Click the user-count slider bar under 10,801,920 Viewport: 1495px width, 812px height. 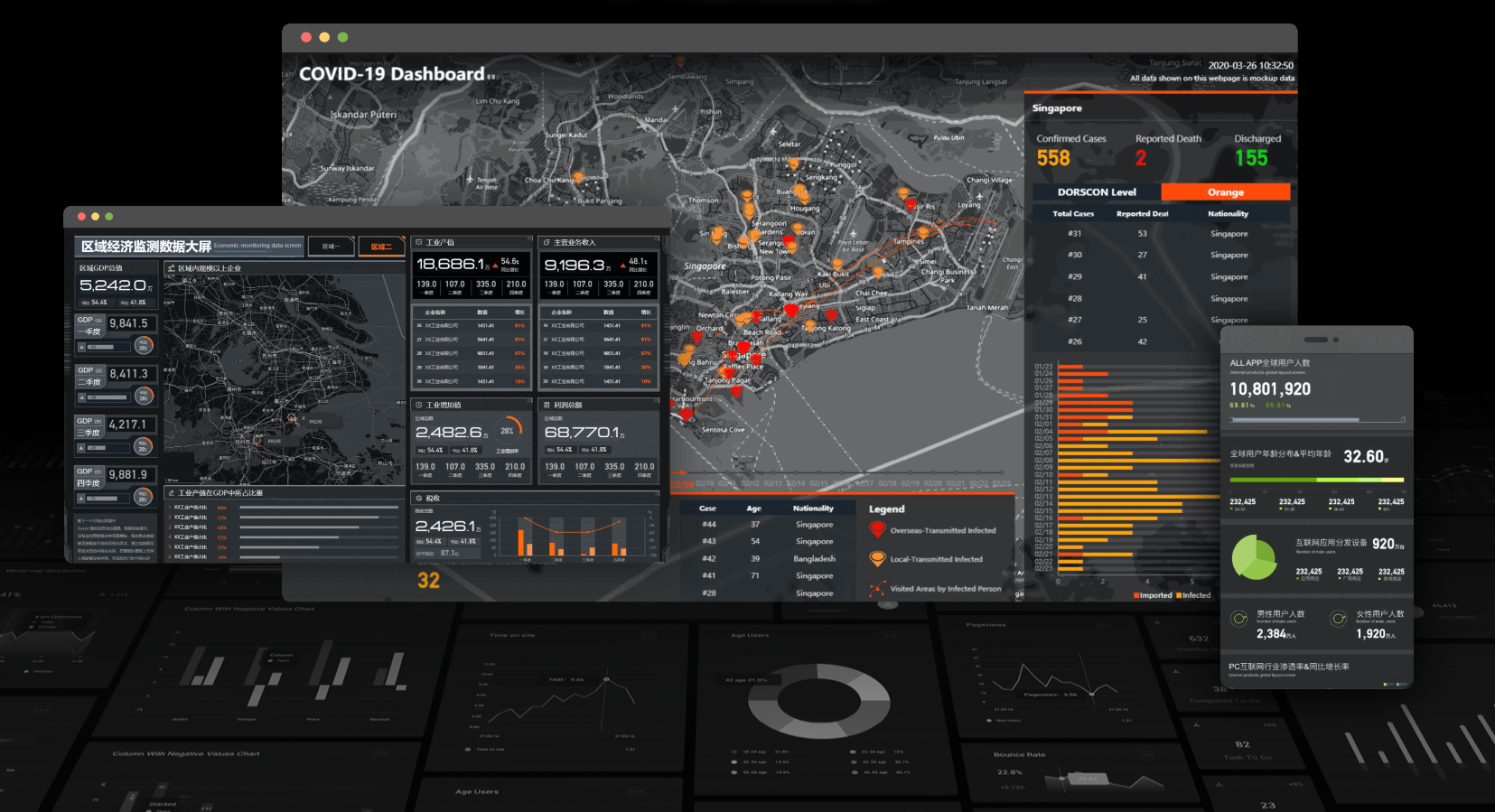[x=1317, y=420]
